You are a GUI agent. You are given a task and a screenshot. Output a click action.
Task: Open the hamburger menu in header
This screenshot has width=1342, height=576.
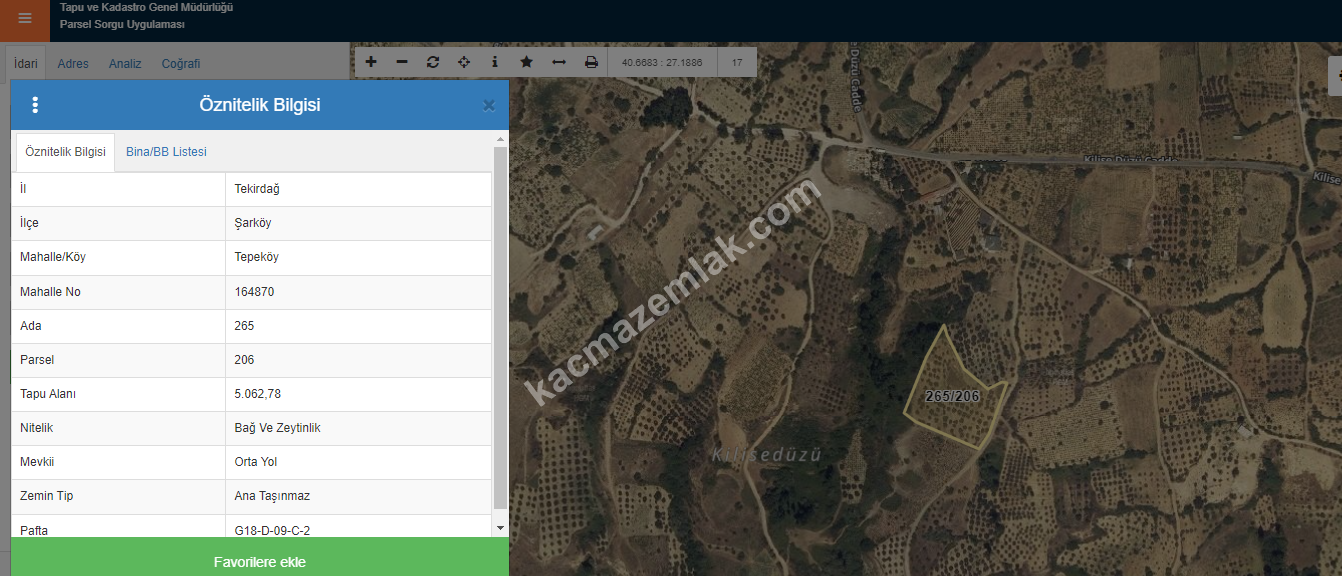click(x=25, y=19)
